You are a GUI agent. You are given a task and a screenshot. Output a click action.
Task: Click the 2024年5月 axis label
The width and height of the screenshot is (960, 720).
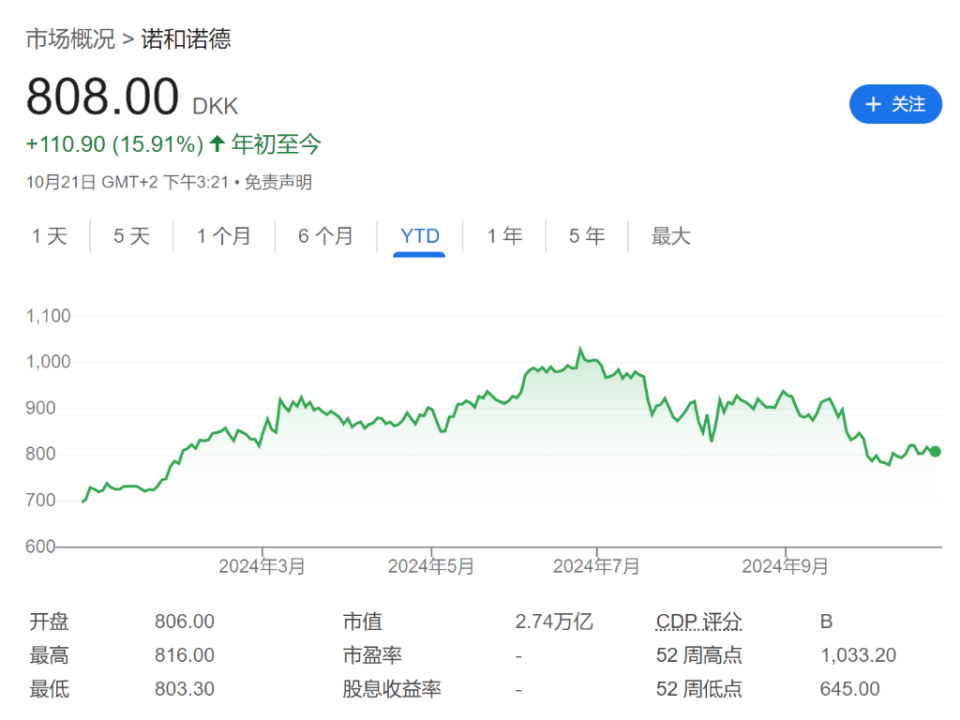[431, 566]
